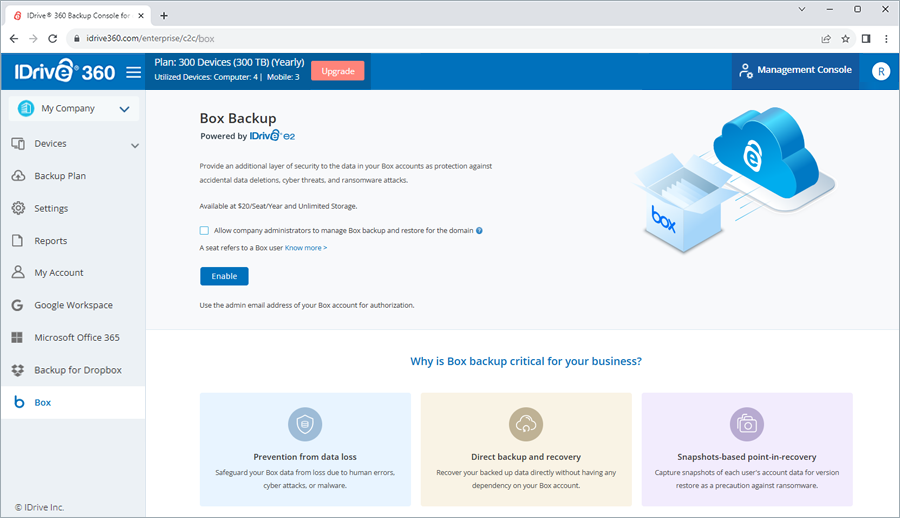Open the Devices icon in sidebar
This screenshot has height=518, width=900.
point(18,144)
